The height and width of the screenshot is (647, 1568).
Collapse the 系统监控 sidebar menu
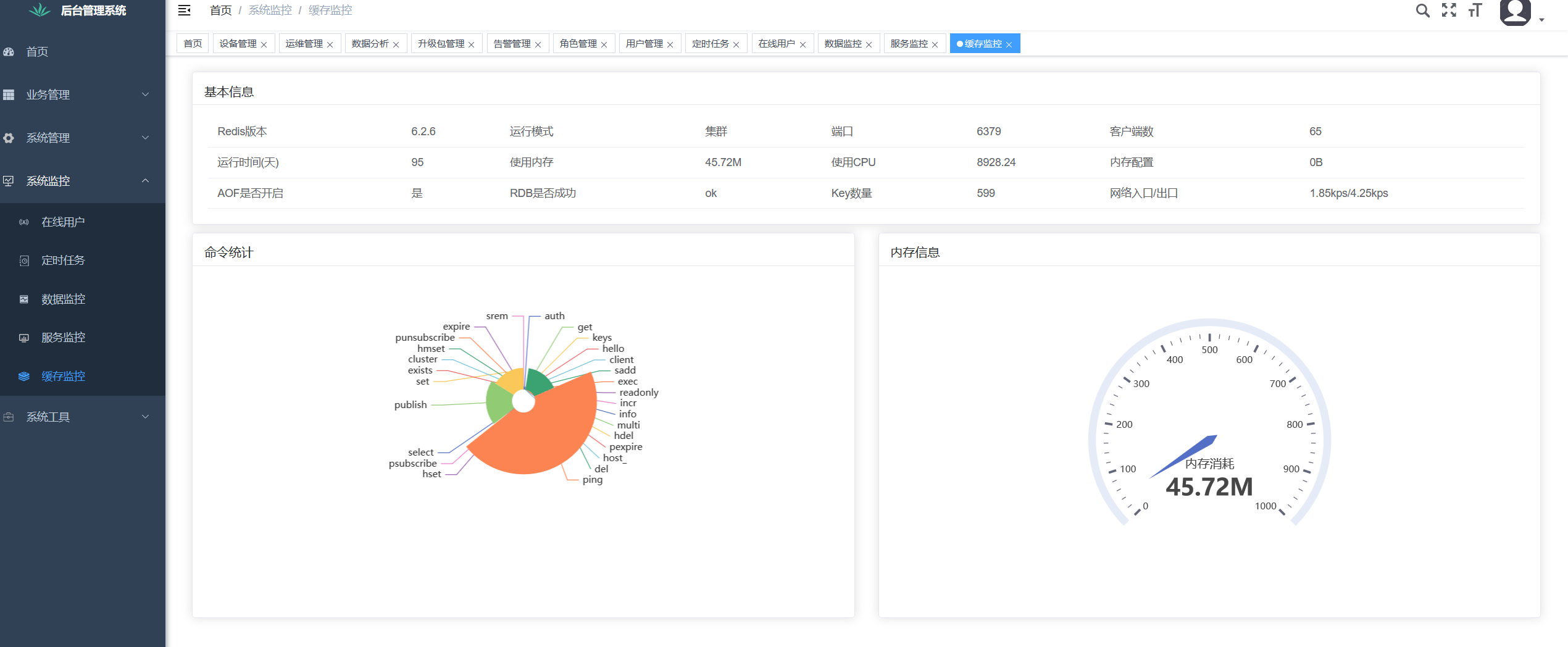(x=83, y=181)
